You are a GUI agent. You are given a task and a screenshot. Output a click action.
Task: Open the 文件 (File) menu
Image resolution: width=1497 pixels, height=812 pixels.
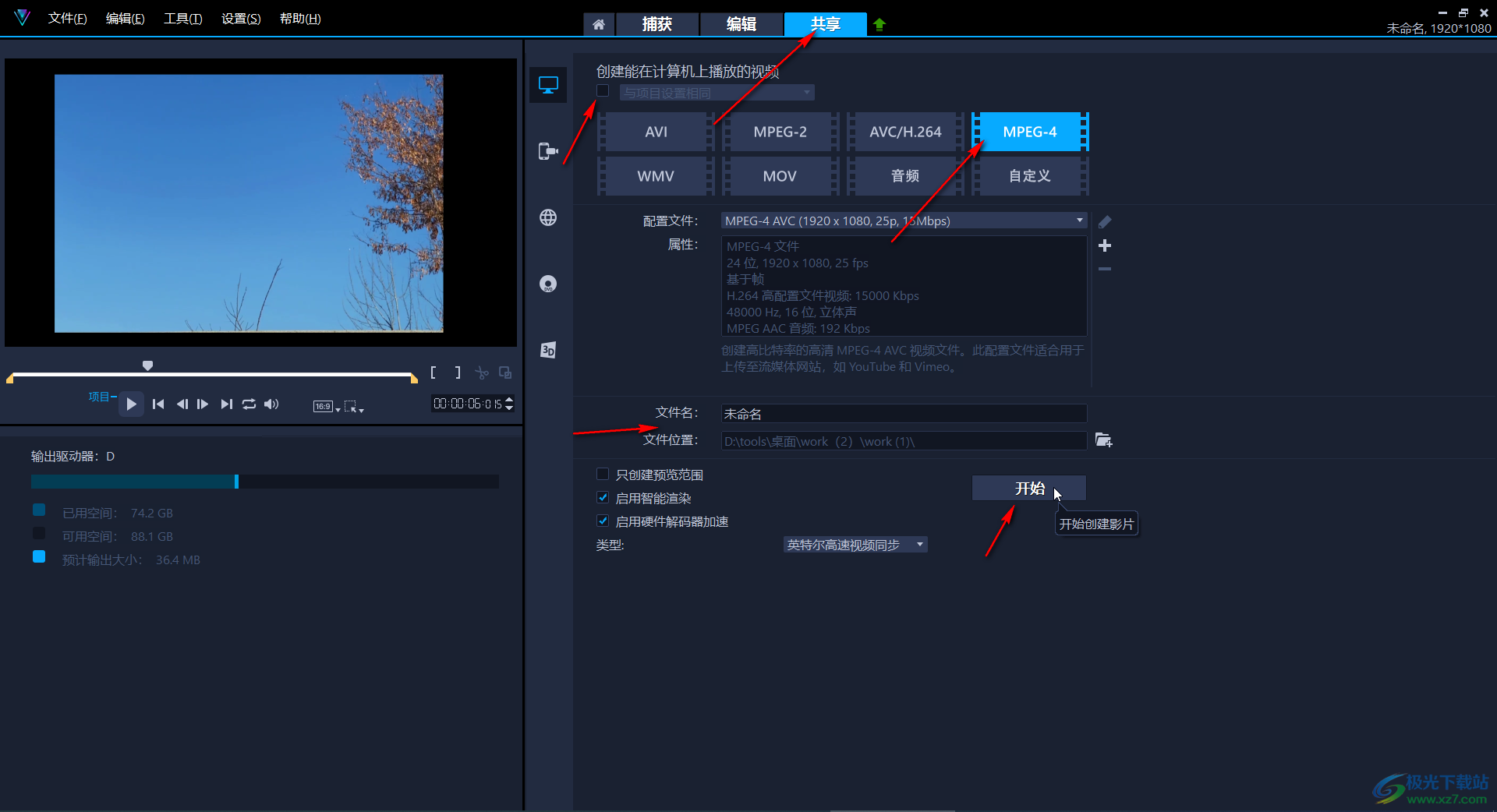[x=67, y=18]
